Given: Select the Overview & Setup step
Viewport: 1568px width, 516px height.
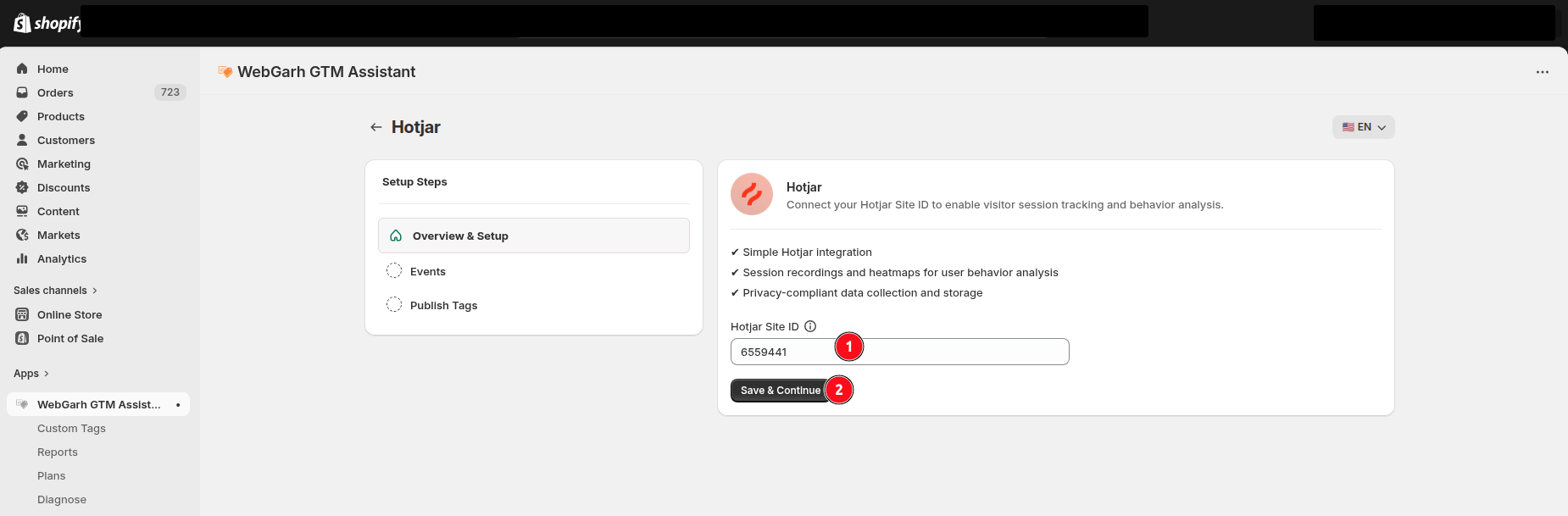Looking at the screenshot, I should coord(534,236).
